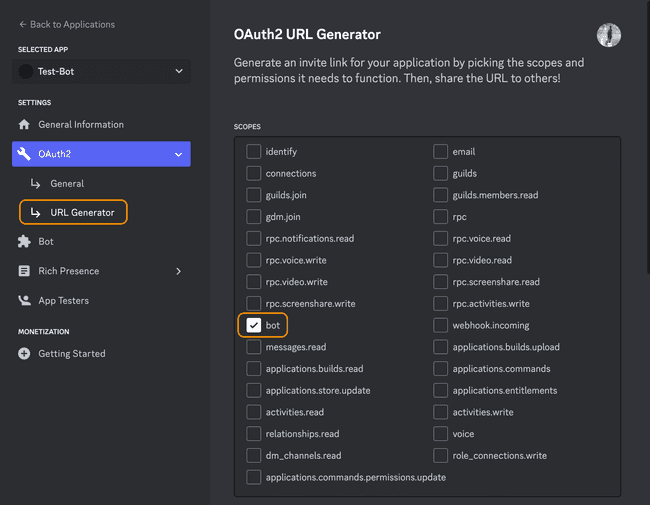Tick messages.read checkbox

coord(254,347)
